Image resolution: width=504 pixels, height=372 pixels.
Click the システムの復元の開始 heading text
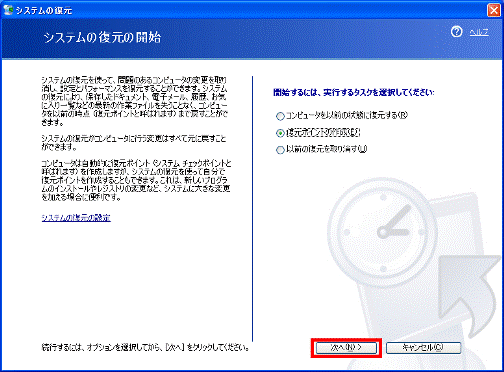tap(102, 38)
